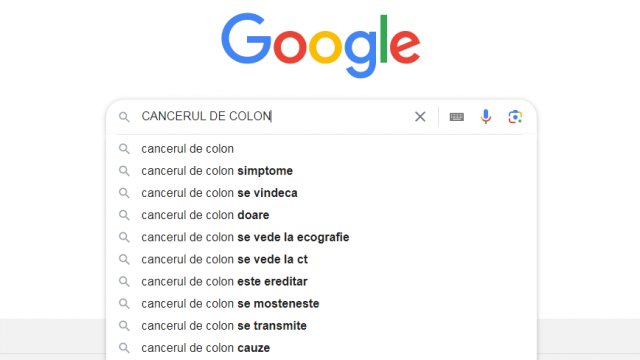
Task: Open Google Lens image search icon
Action: [x=515, y=117]
